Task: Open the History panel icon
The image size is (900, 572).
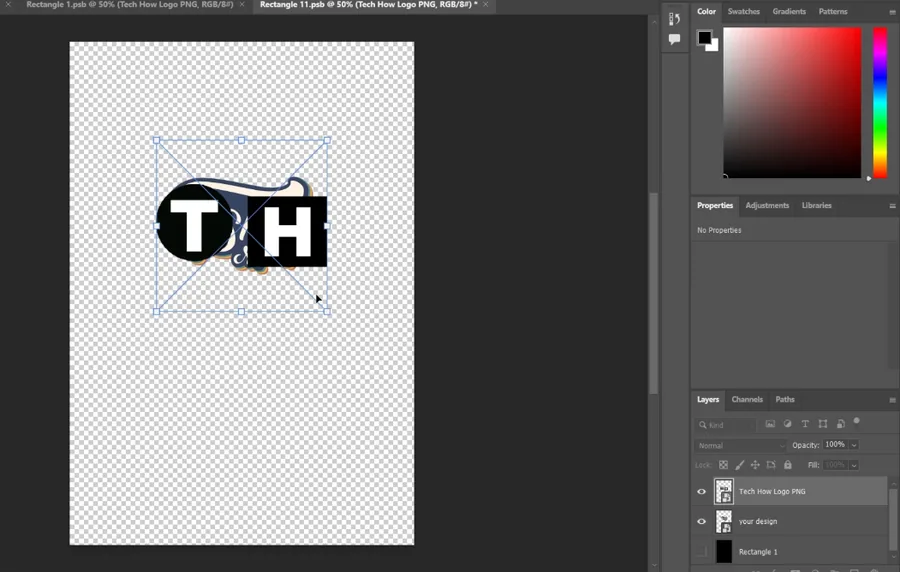Action: point(674,18)
